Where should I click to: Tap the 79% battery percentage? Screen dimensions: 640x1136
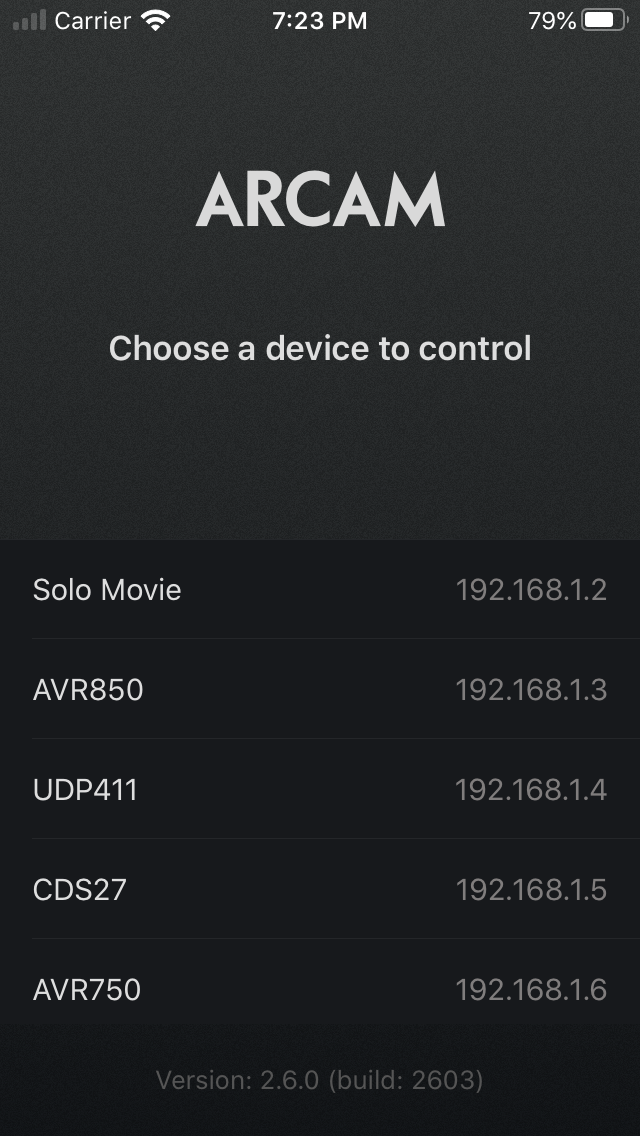pyautogui.click(x=552, y=21)
